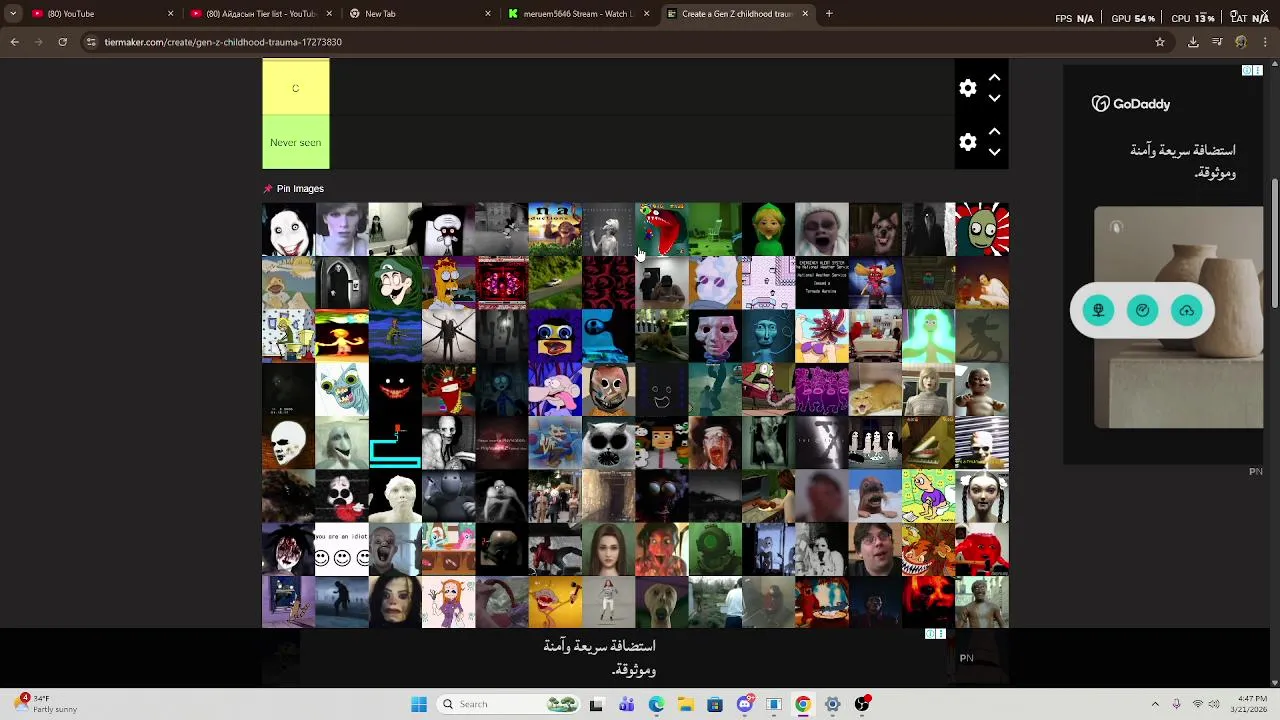Open File Explorer from taskbar
Screen dimensions: 1280x720
pyautogui.click(x=685, y=704)
